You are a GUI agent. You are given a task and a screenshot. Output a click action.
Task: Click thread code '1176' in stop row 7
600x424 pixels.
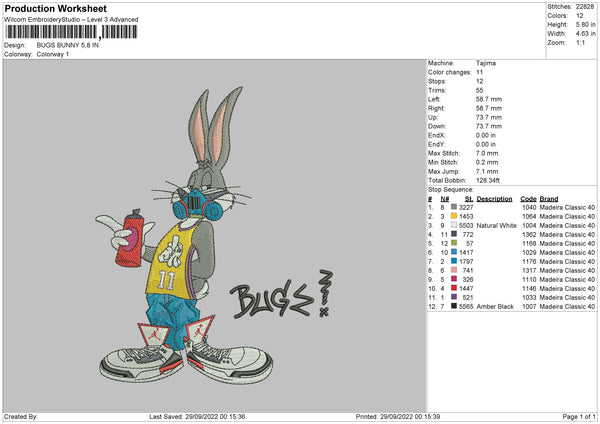pos(529,262)
